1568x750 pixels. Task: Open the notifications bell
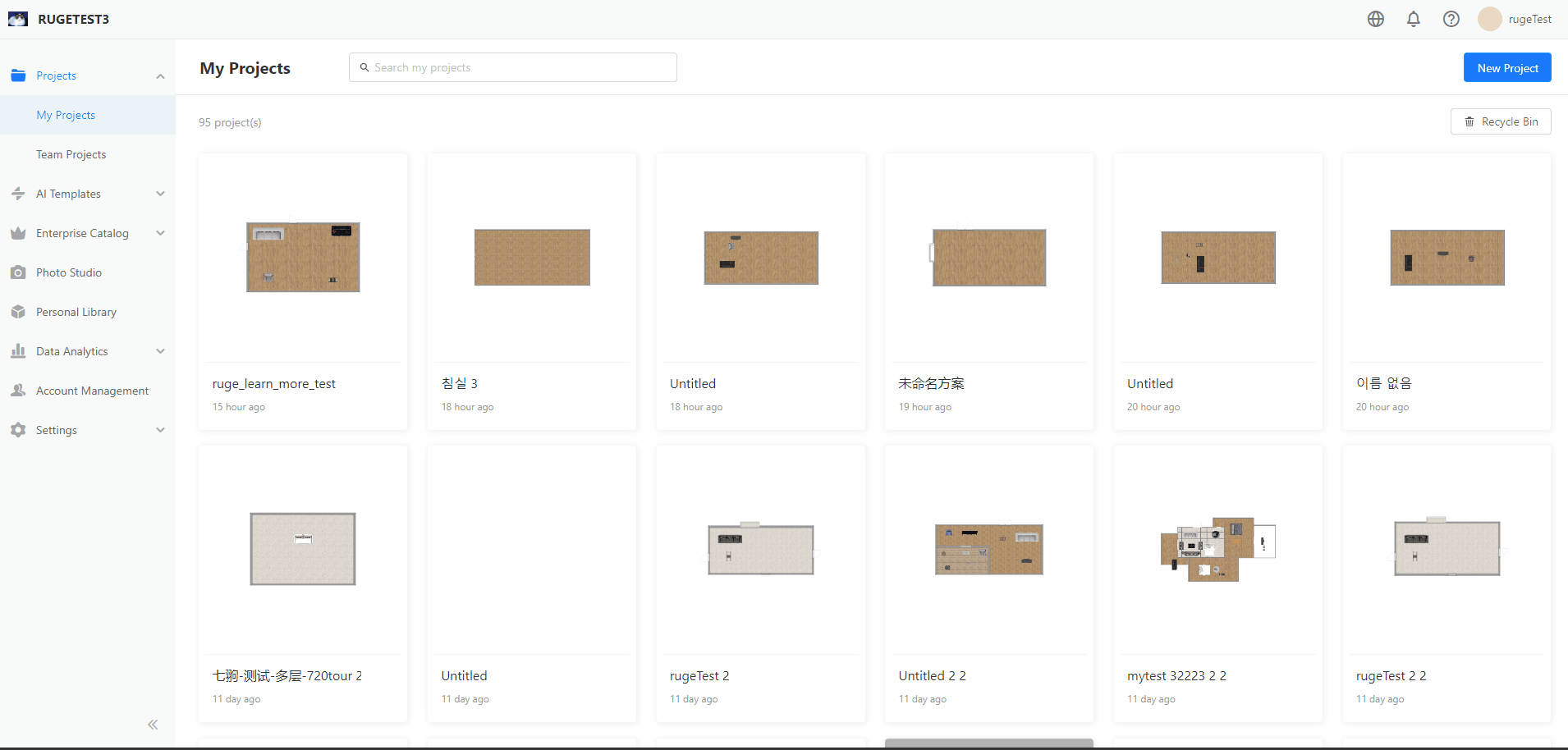(x=1414, y=19)
